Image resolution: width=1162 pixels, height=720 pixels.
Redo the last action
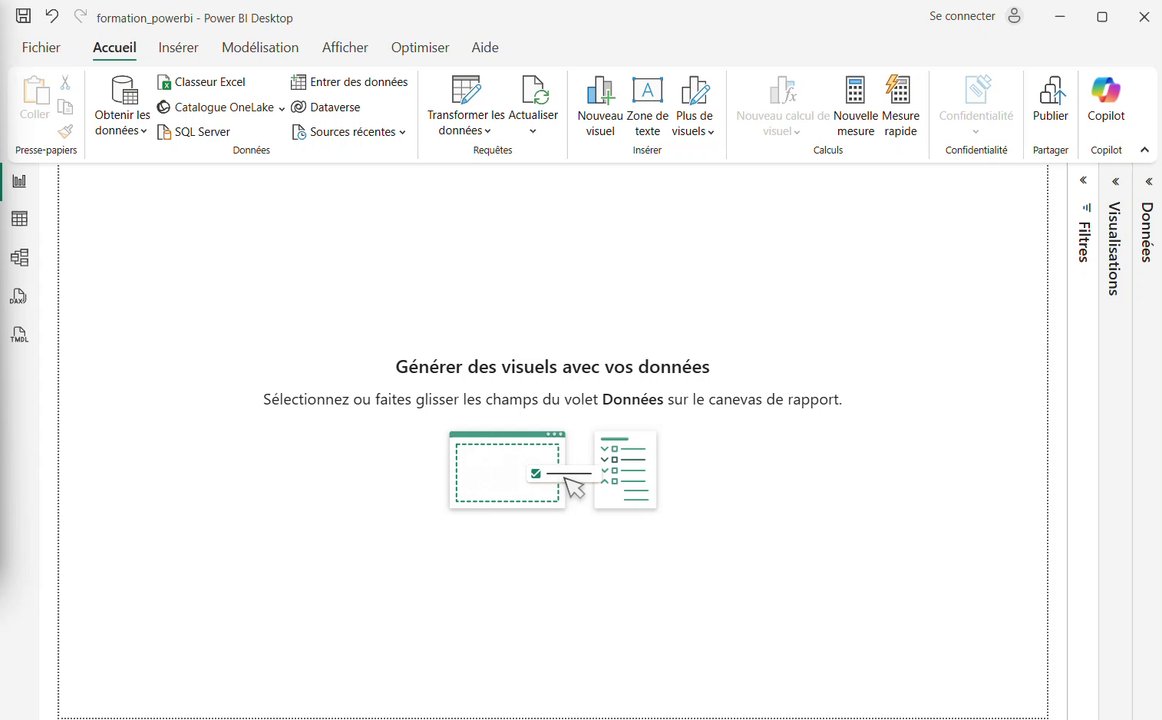[x=80, y=16]
